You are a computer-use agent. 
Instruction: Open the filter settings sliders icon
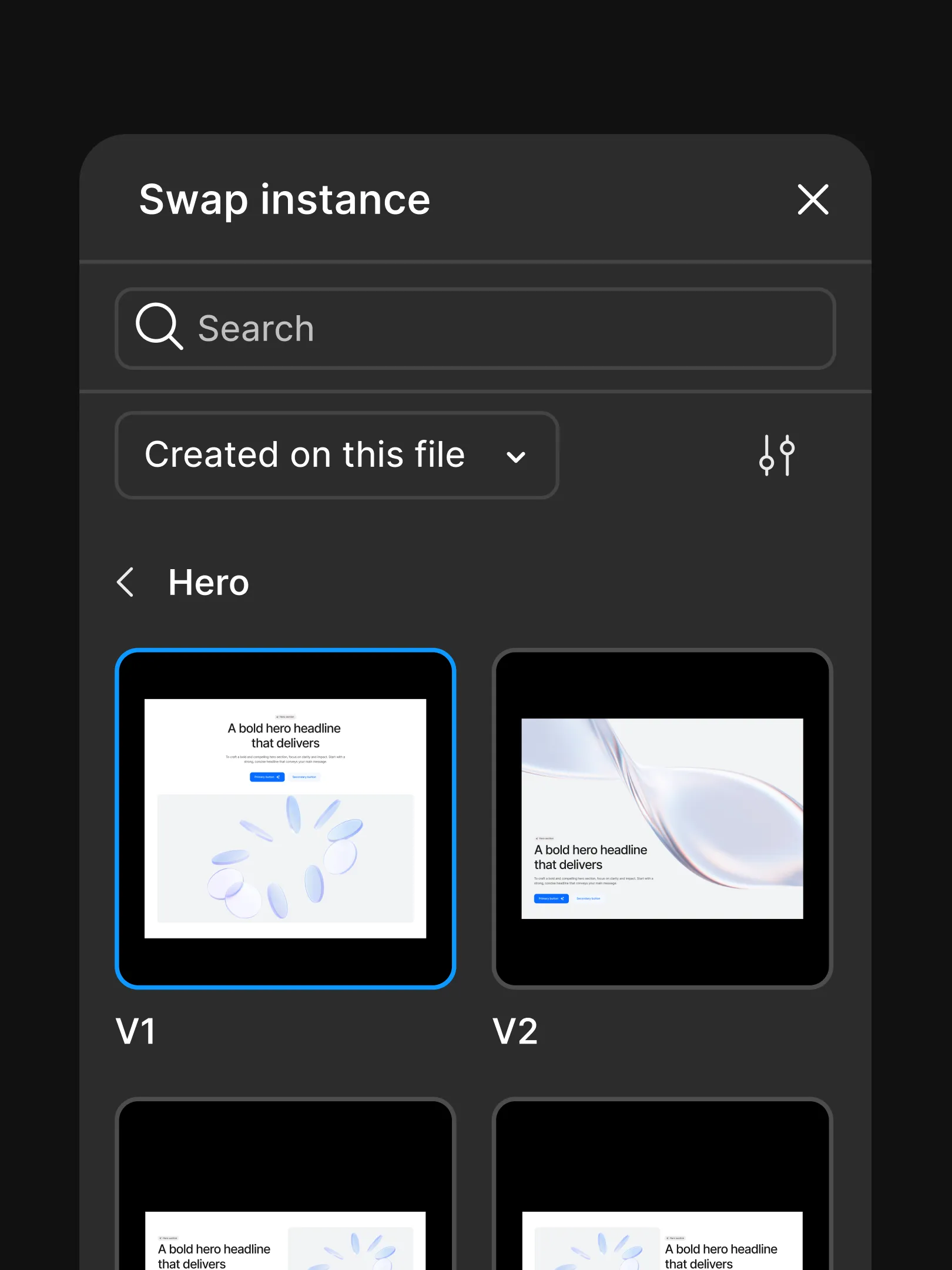coord(777,455)
